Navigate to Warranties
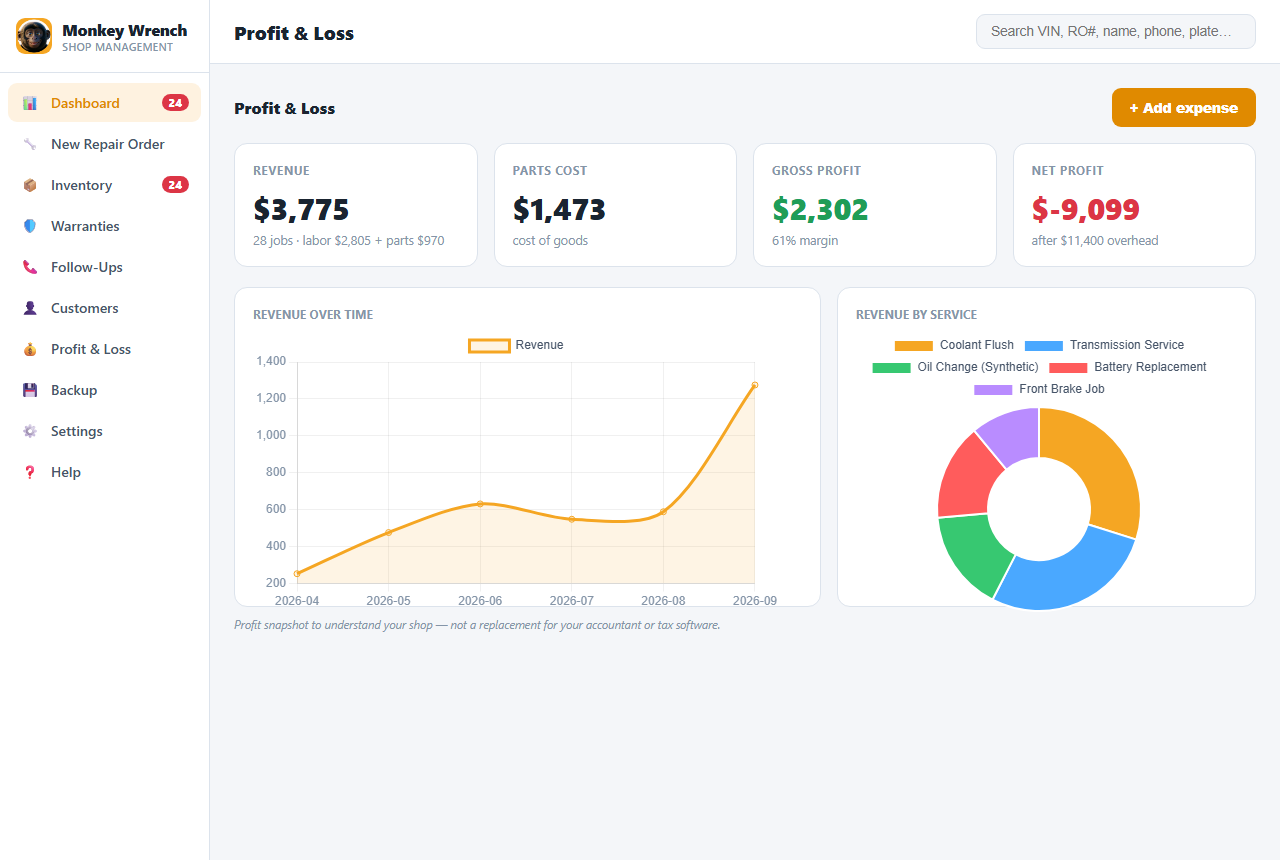 click(x=104, y=226)
